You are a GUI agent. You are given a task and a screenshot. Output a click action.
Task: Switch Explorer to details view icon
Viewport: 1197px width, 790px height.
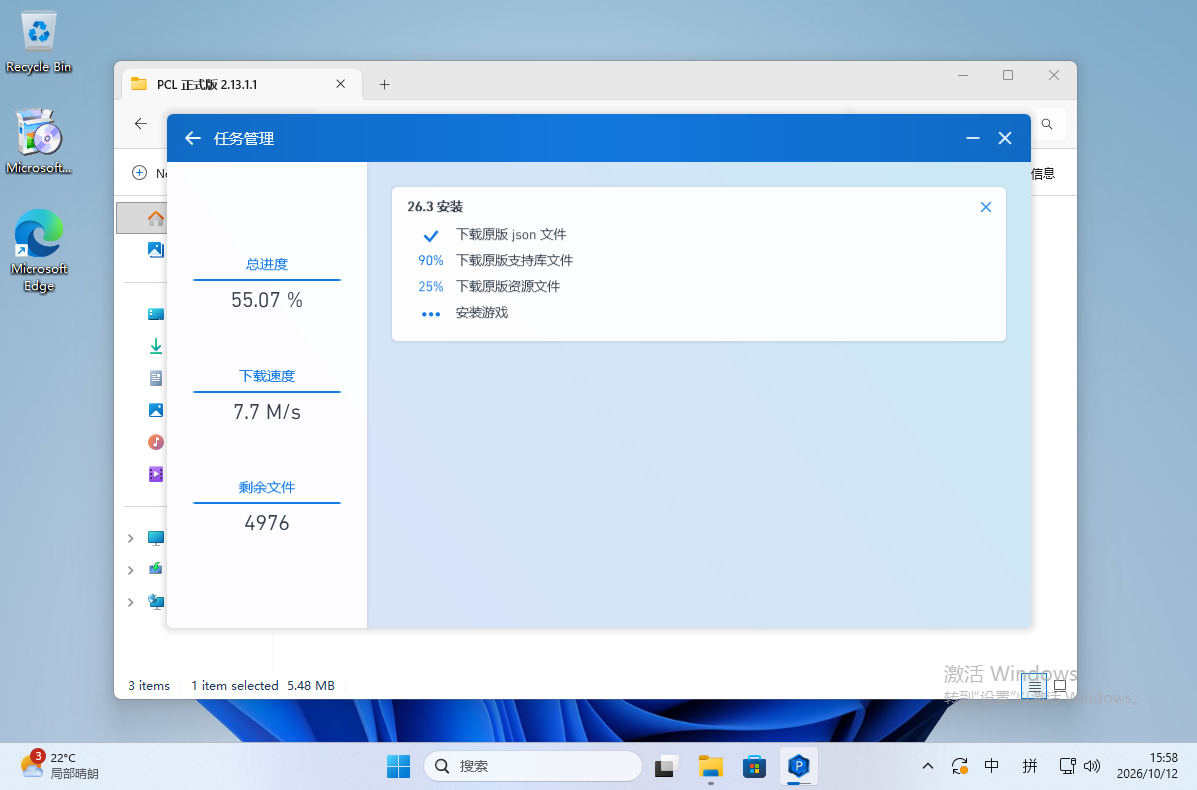coord(1034,686)
